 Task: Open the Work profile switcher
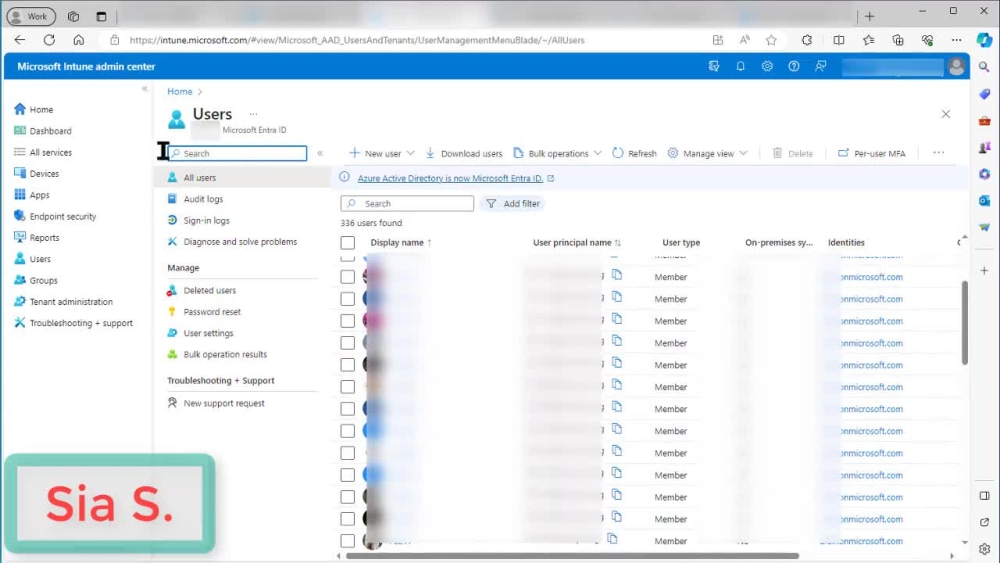pyautogui.click(x=31, y=17)
